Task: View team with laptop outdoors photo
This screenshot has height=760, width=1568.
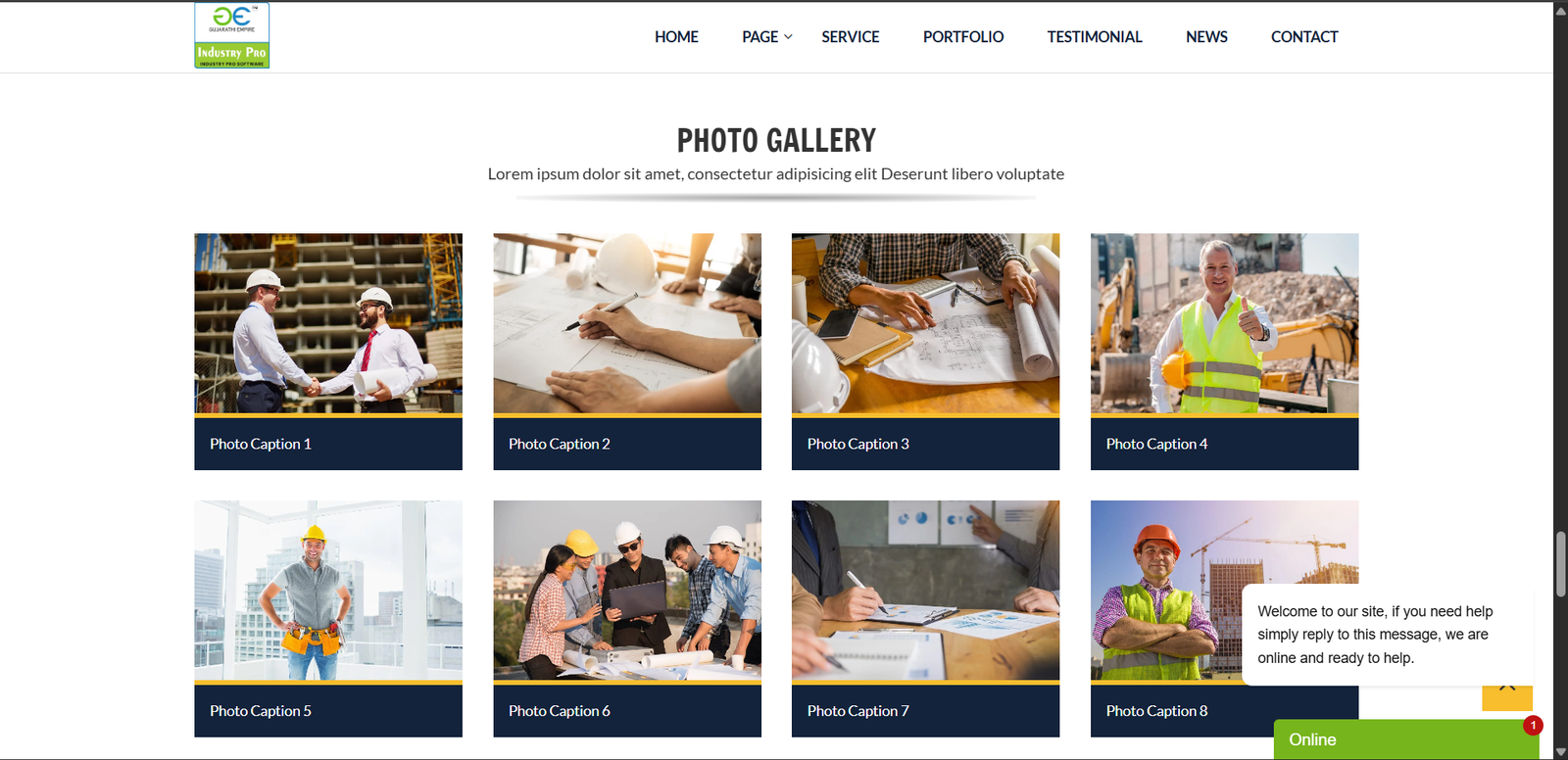Action: click(x=627, y=591)
